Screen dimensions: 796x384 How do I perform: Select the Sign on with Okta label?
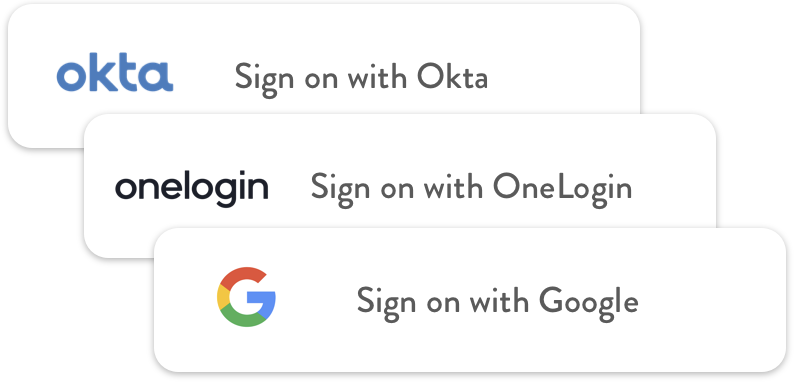[x=361, y=78]
